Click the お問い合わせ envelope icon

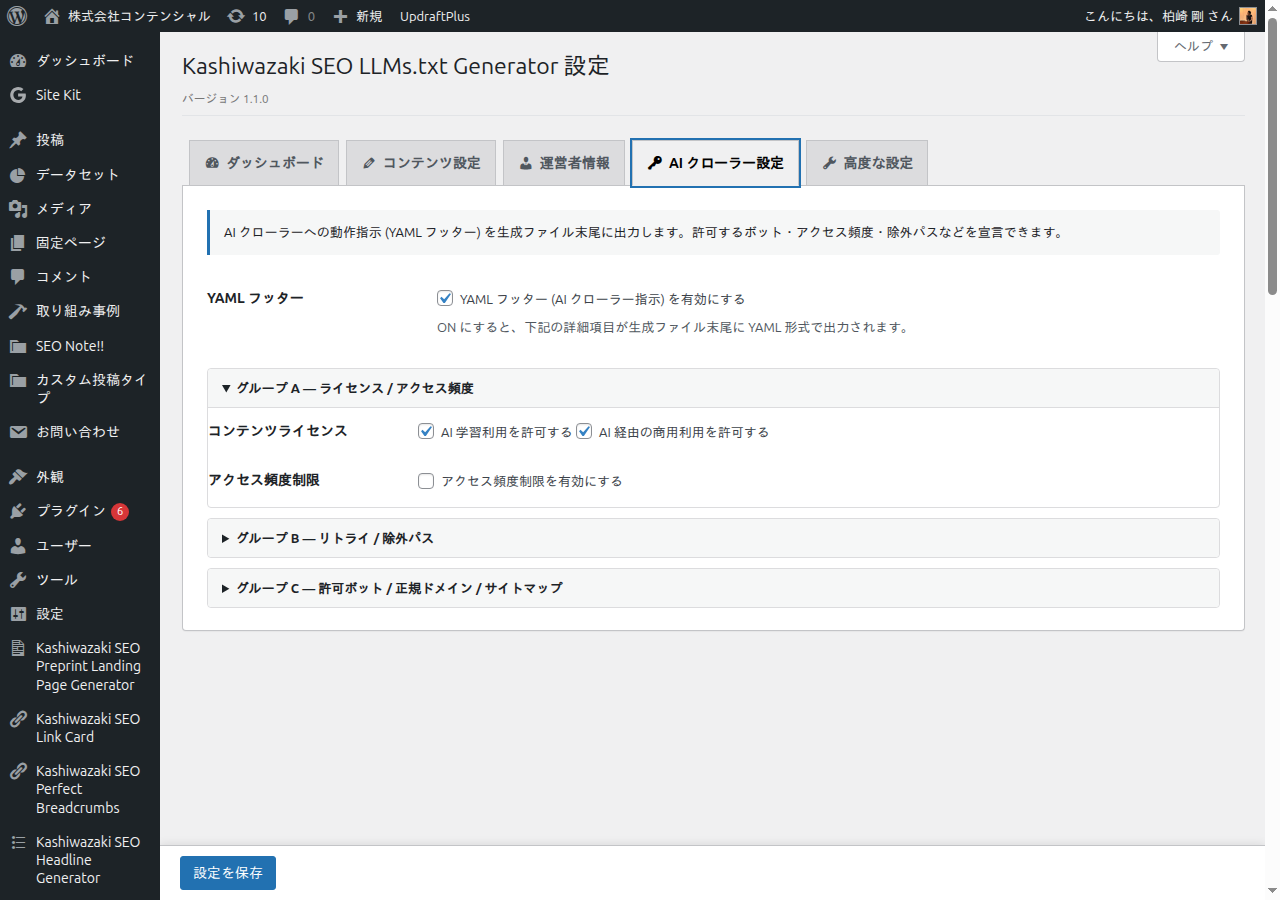18,432
